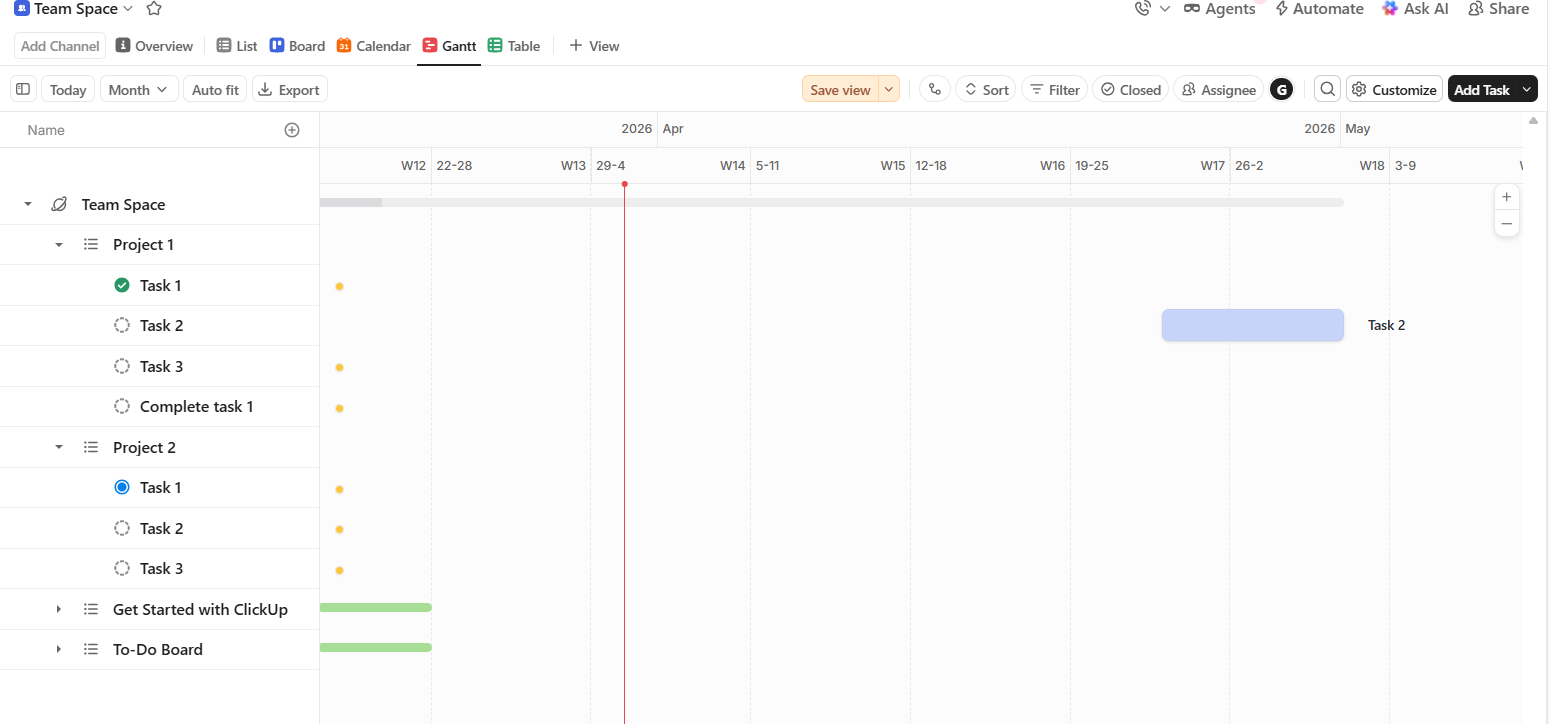The width and height of the screenshot is (1550, 724).
Task: Add column with plus icon beside Name
Action: pyautogui.click(x=292, y=130)
